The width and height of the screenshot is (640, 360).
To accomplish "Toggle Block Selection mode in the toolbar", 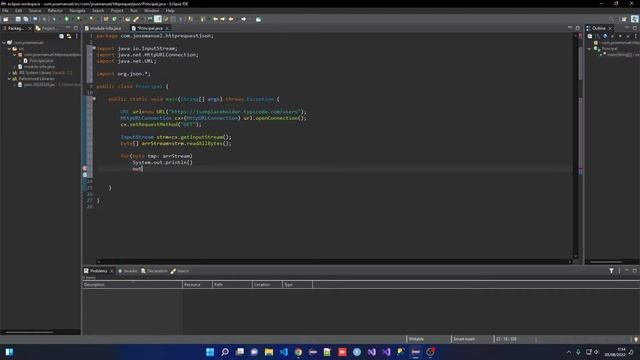I will click(173, 19).
